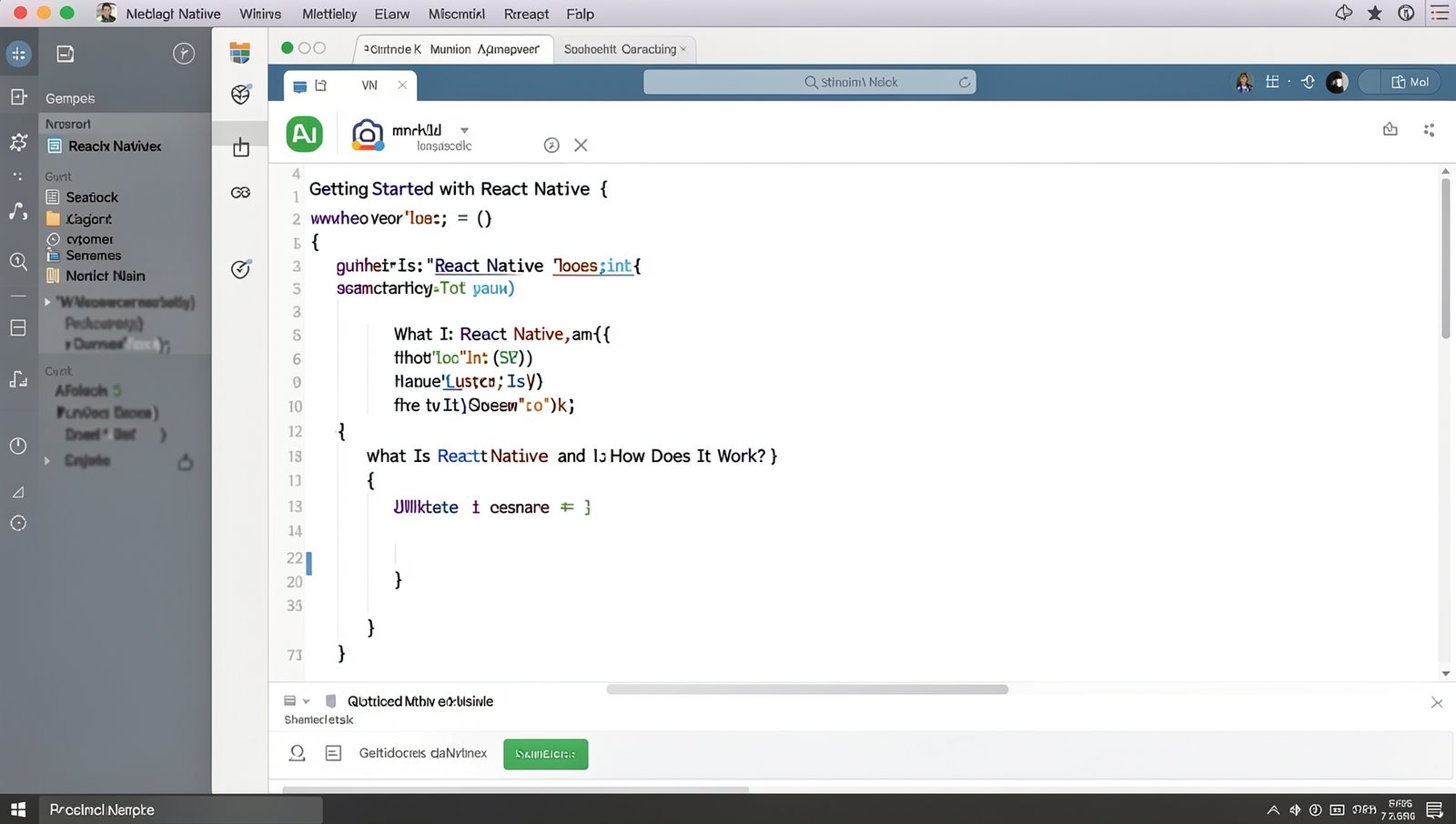This screenshot has width=1456, height=824.
Task: Click the share box icon in second rail
Action: 240,146
